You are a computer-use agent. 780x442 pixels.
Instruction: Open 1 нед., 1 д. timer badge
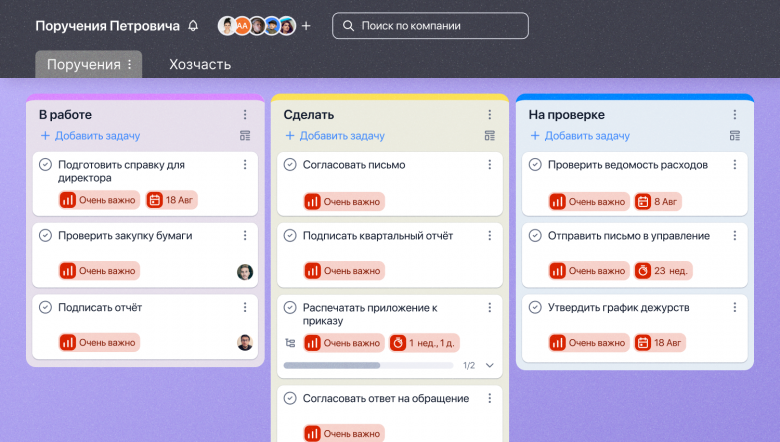[x=424, y=343]
